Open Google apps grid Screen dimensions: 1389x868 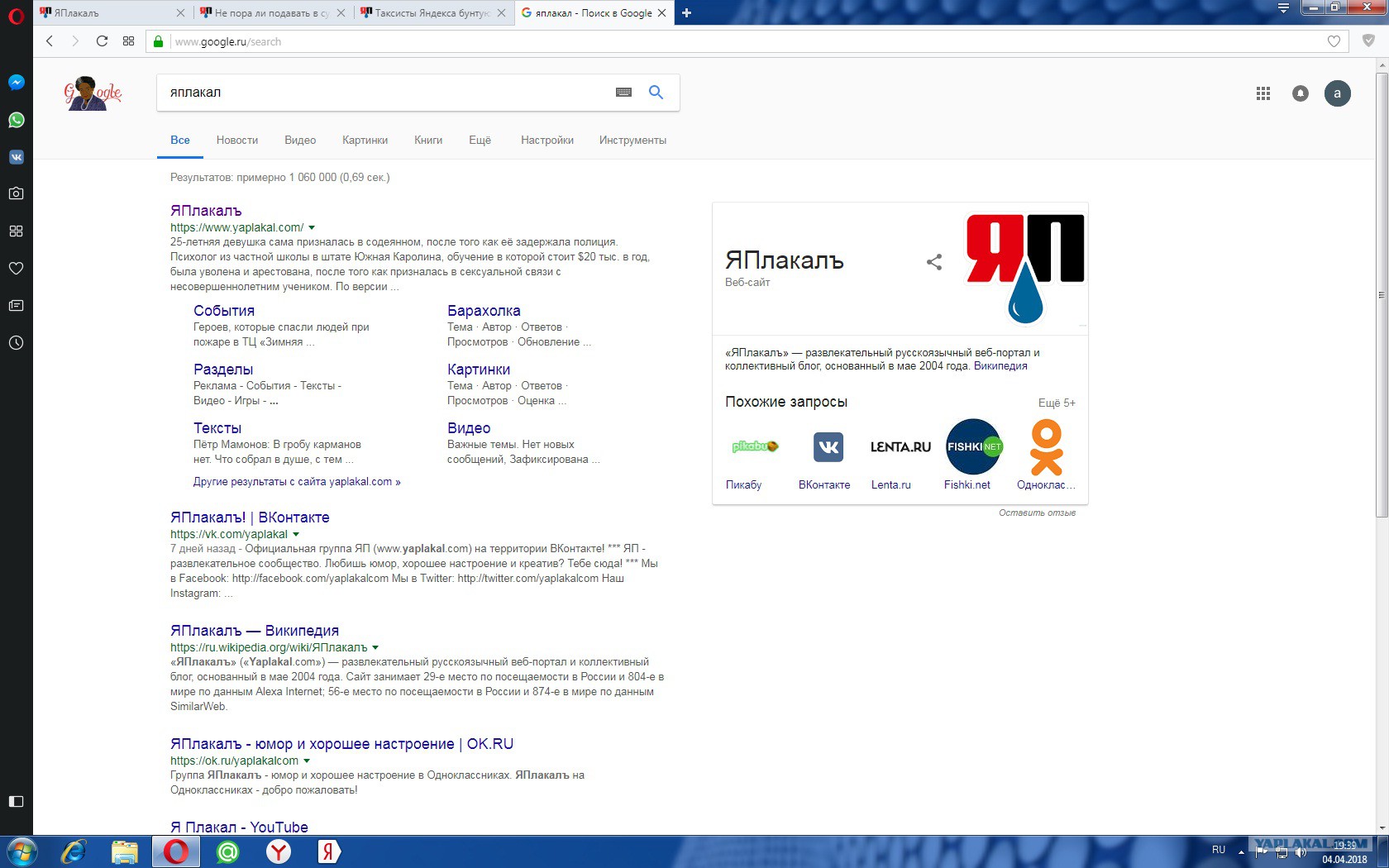click(x=1263, y=93)
